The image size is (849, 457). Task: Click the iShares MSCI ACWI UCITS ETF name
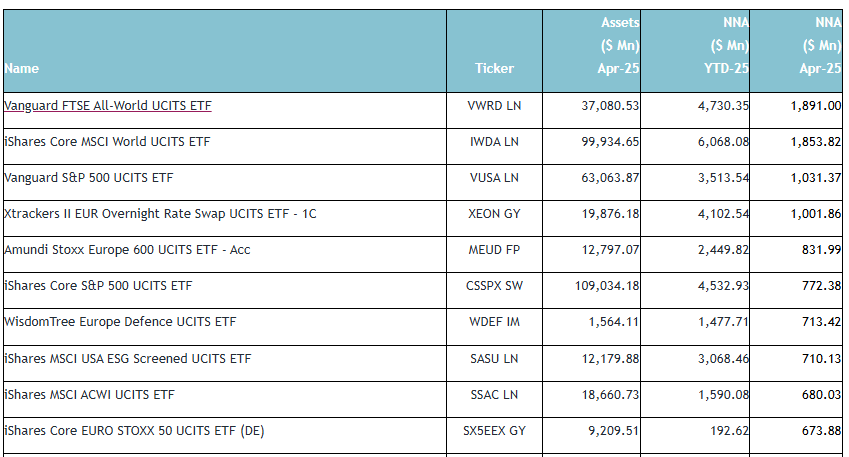[x=89, y=394]
